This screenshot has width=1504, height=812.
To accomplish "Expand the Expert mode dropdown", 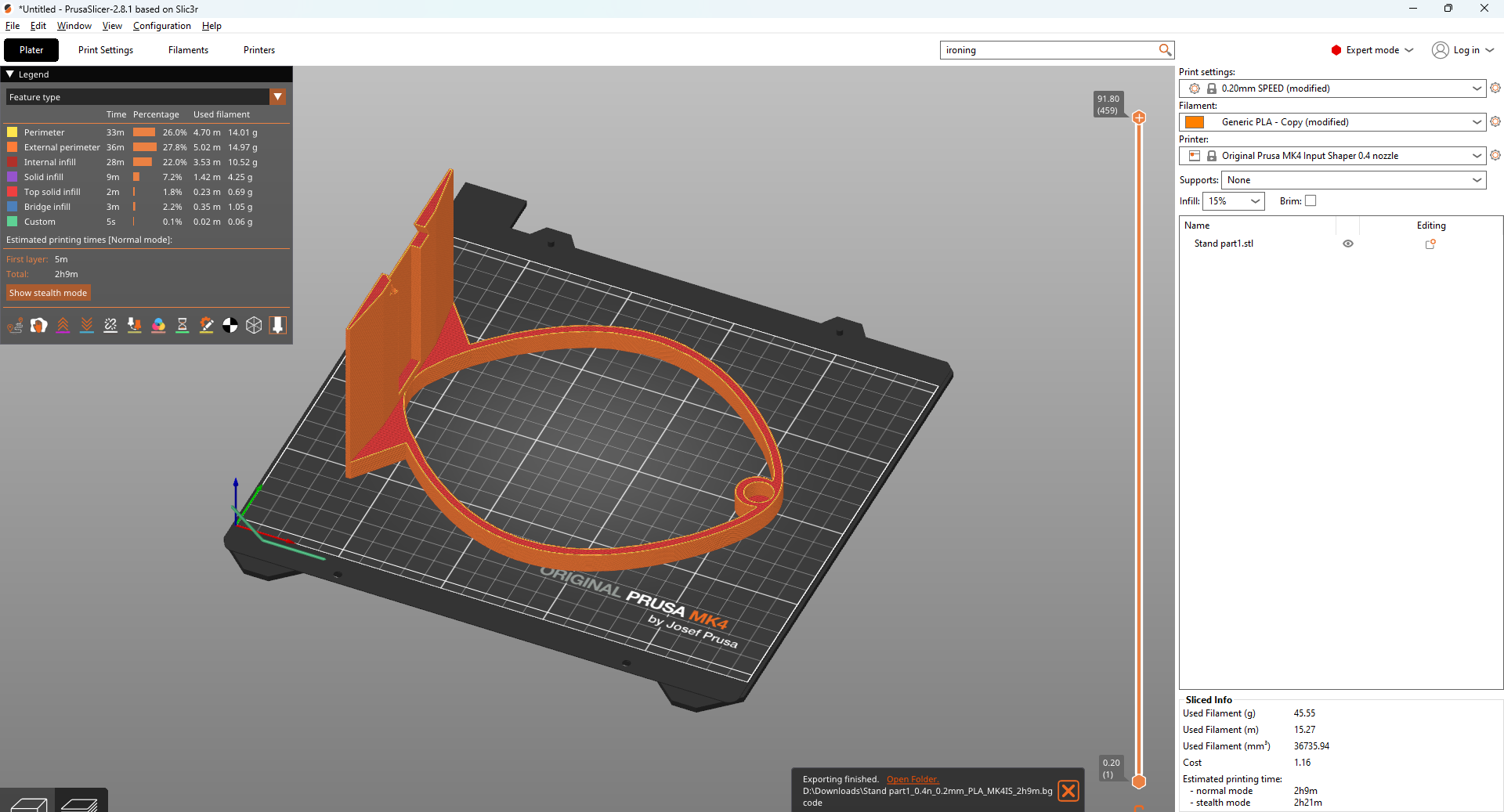I will [1409, 50].
